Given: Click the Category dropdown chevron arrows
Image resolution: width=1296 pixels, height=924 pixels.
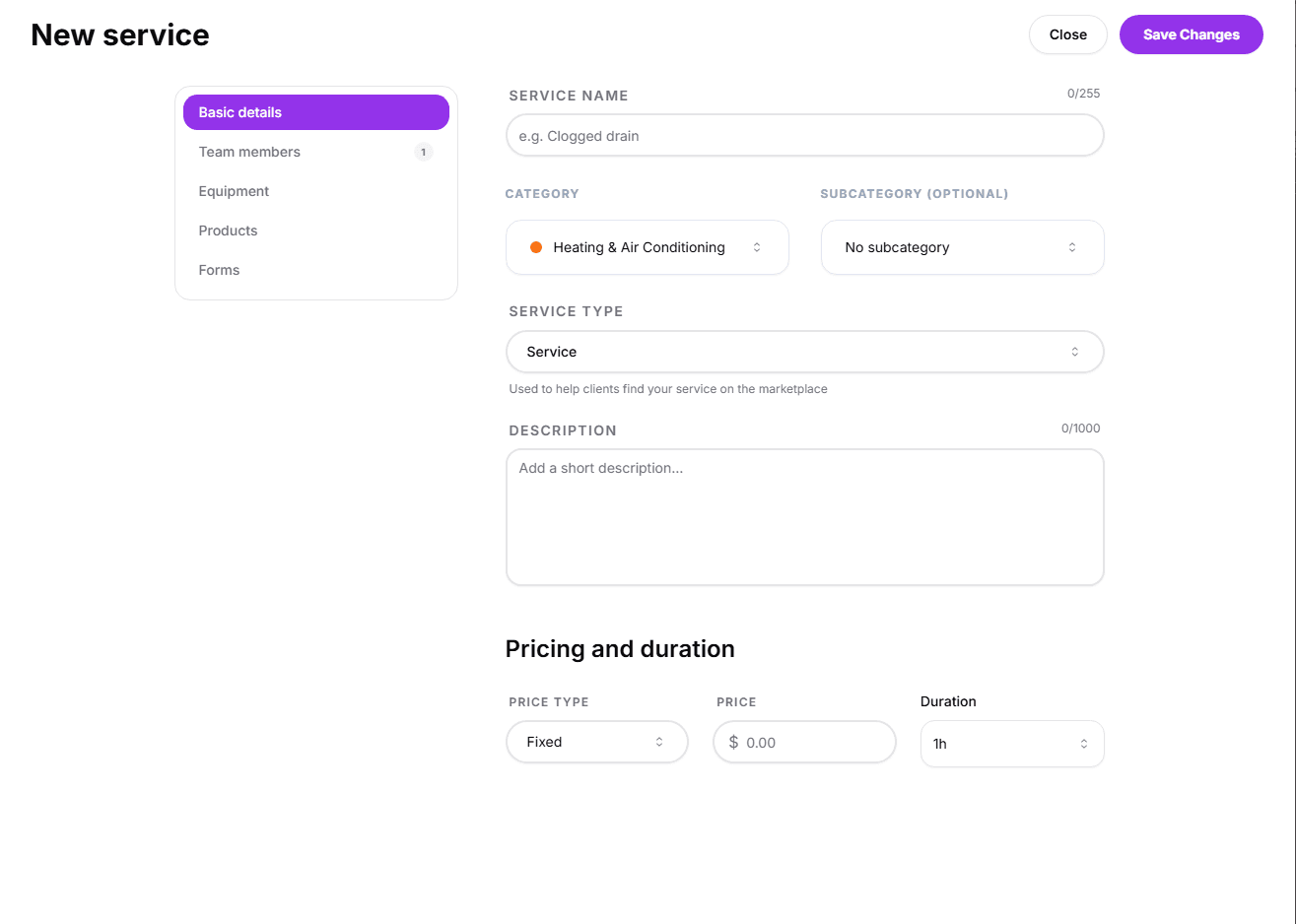Looking at the screenshot, I should tap(757, 247).
